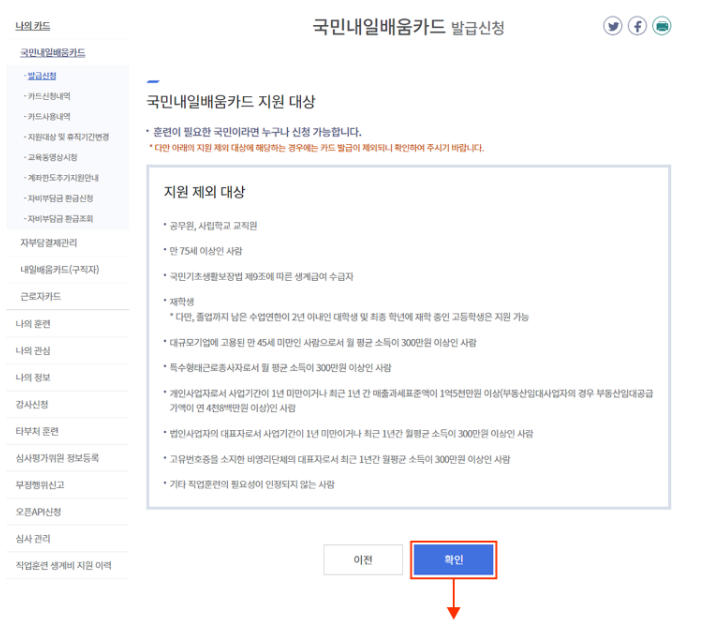The height and width of the screenshot is (623, 727).
Task: Open 카드사용내역 in the sidebar
Action: coord(49,116)
